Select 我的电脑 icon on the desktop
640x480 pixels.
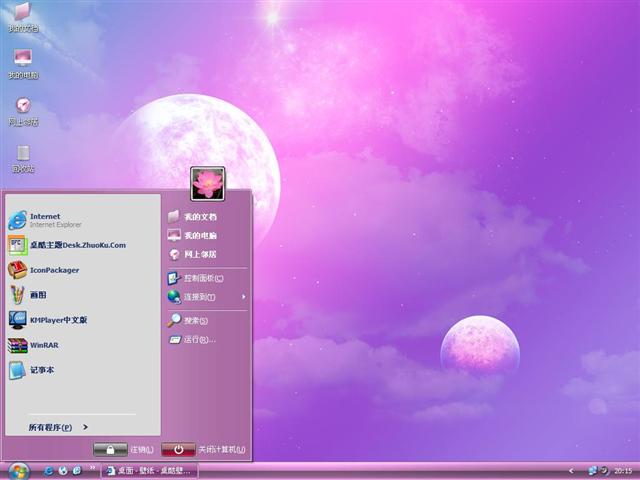tap(22, 62)
